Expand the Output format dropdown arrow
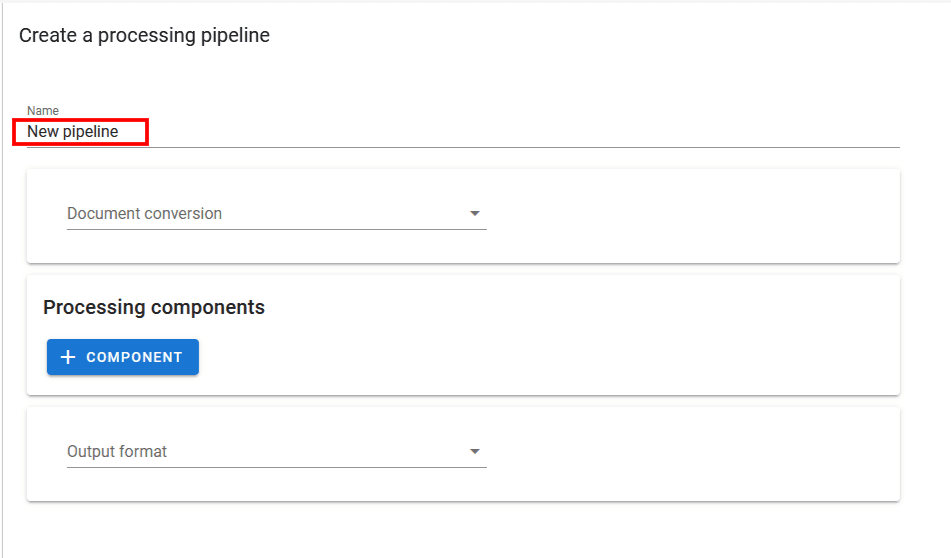This screenshot has height=558, width=951. [x=475, y=452]
